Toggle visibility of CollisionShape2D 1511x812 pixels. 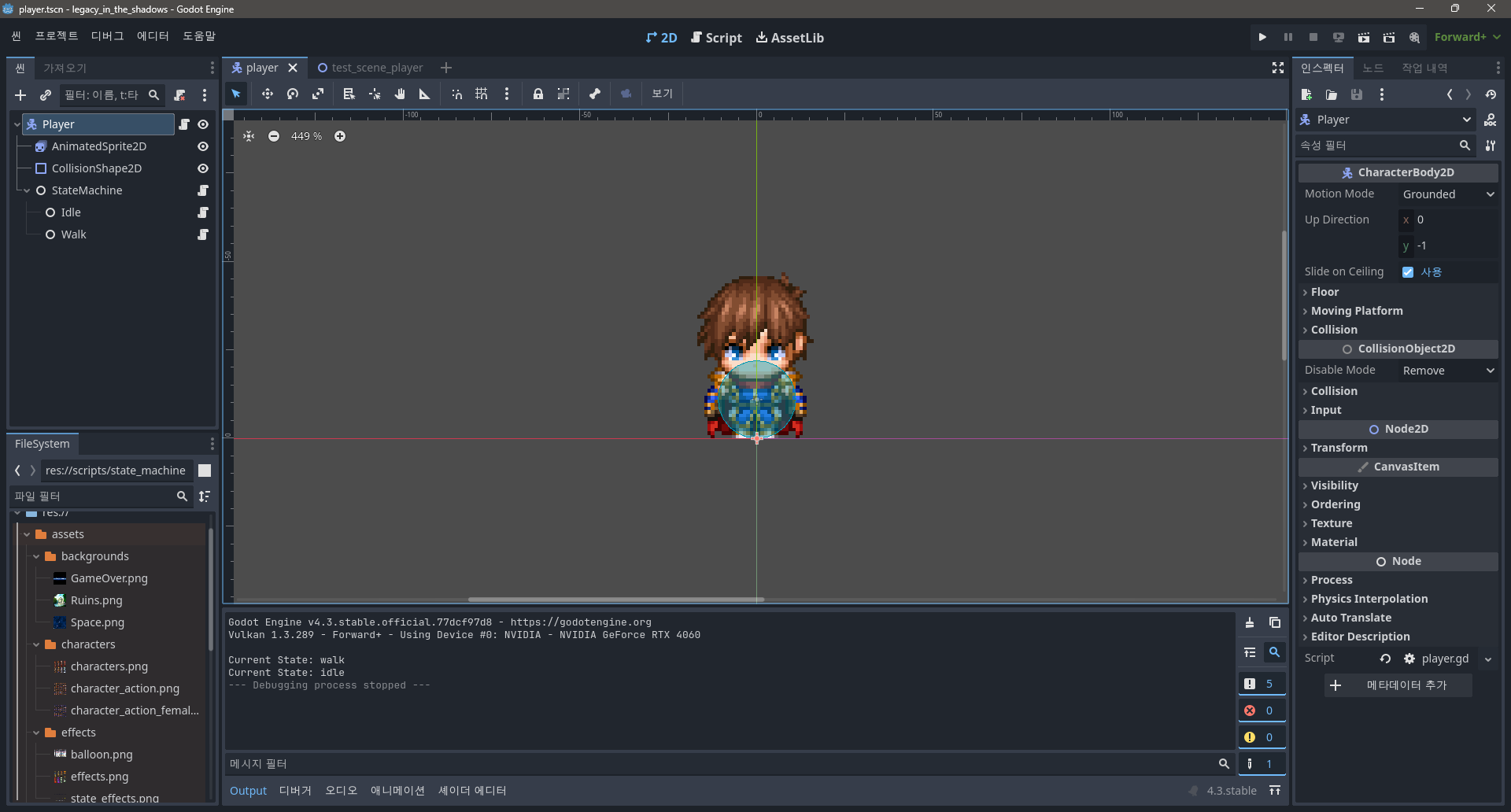pyautogui.click(x=203, y=168)
